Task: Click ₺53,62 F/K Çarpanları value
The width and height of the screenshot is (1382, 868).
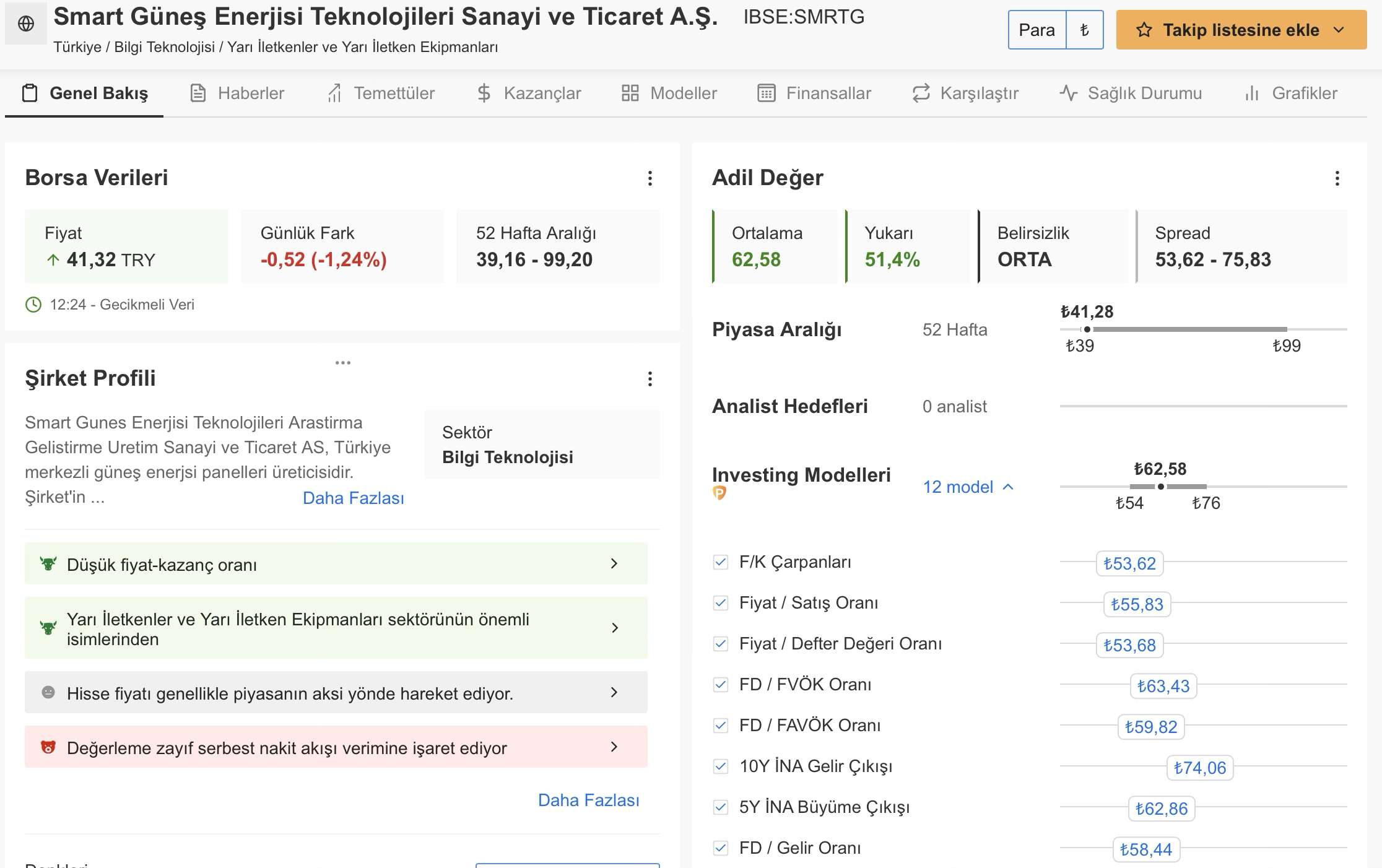Action: 1129,563
